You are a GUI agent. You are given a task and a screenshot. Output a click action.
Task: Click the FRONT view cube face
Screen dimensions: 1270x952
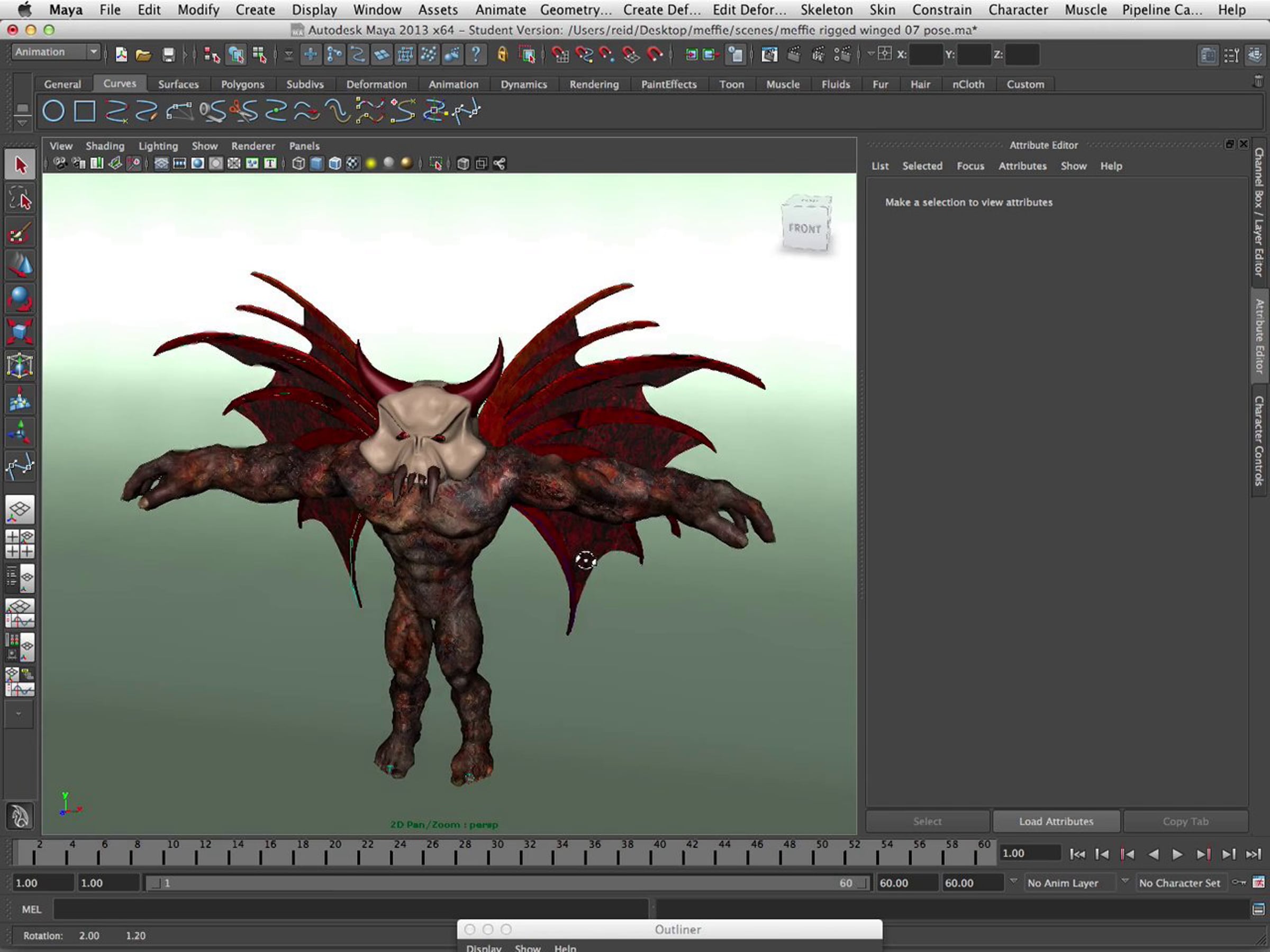point(804,229)
